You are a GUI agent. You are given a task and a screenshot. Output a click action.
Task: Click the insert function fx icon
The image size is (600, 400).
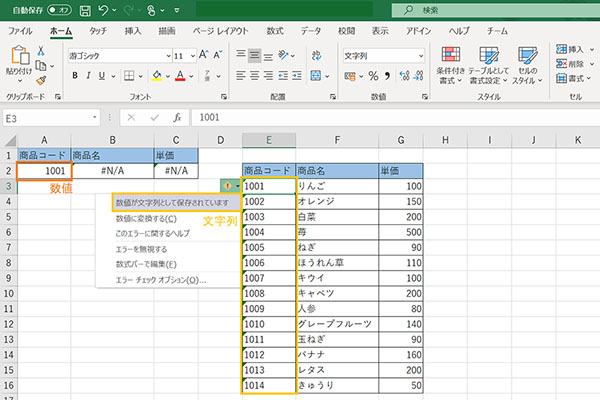(176, 117)
